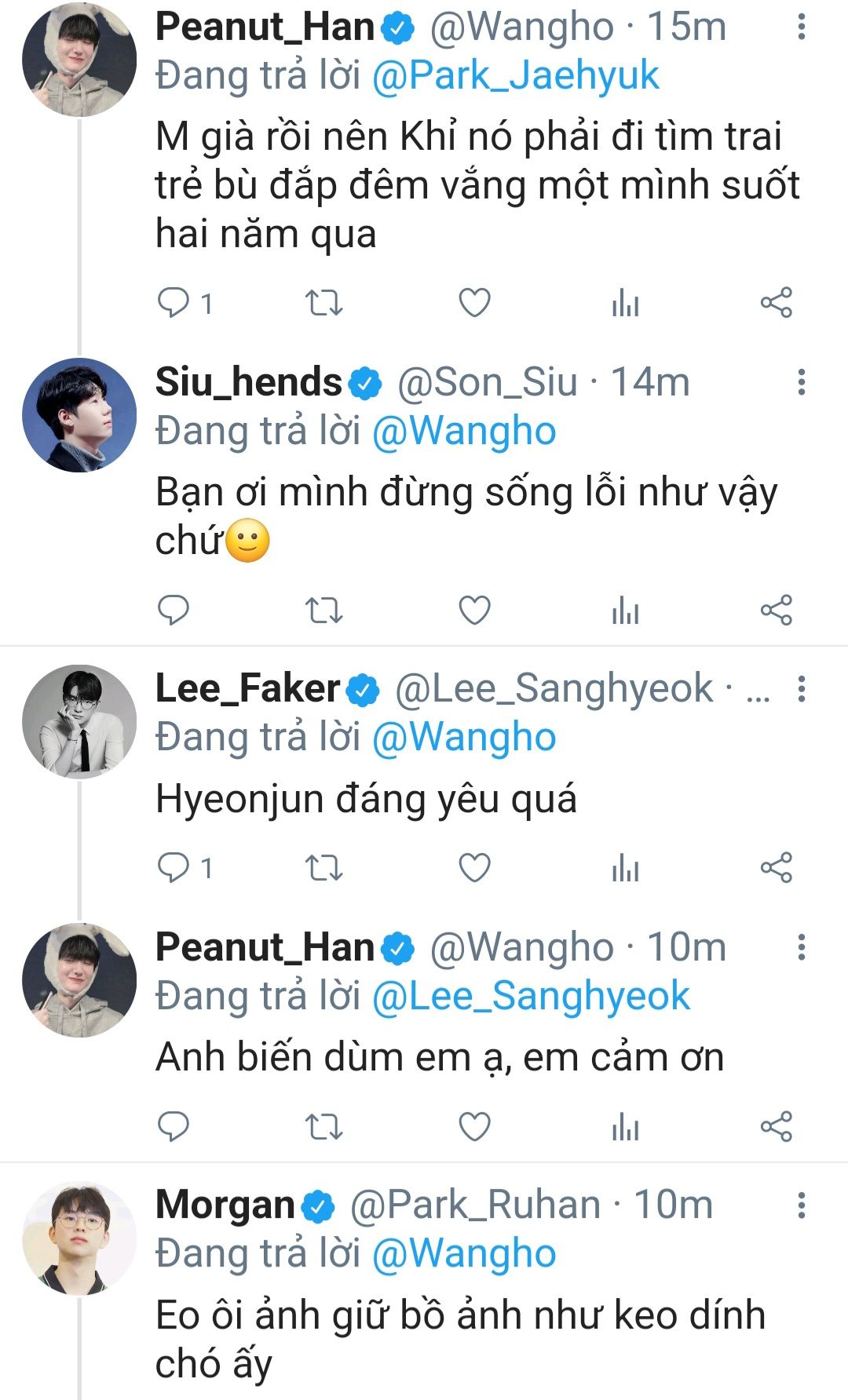
Task: Open the @Park_Jaehyuk mention link
Action: click(x=515, y=76)
